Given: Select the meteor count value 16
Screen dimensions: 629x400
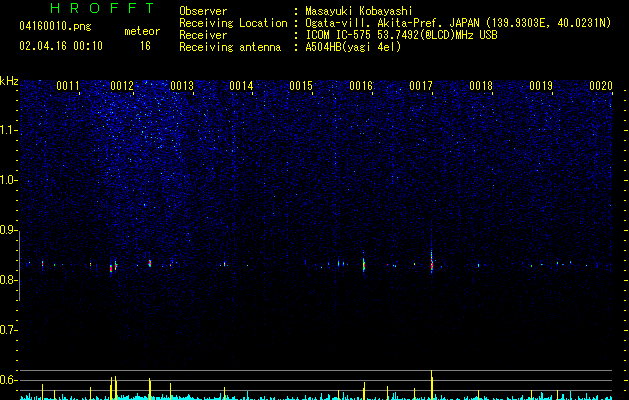Looking at the screenshot, I should tap(145, 46).
